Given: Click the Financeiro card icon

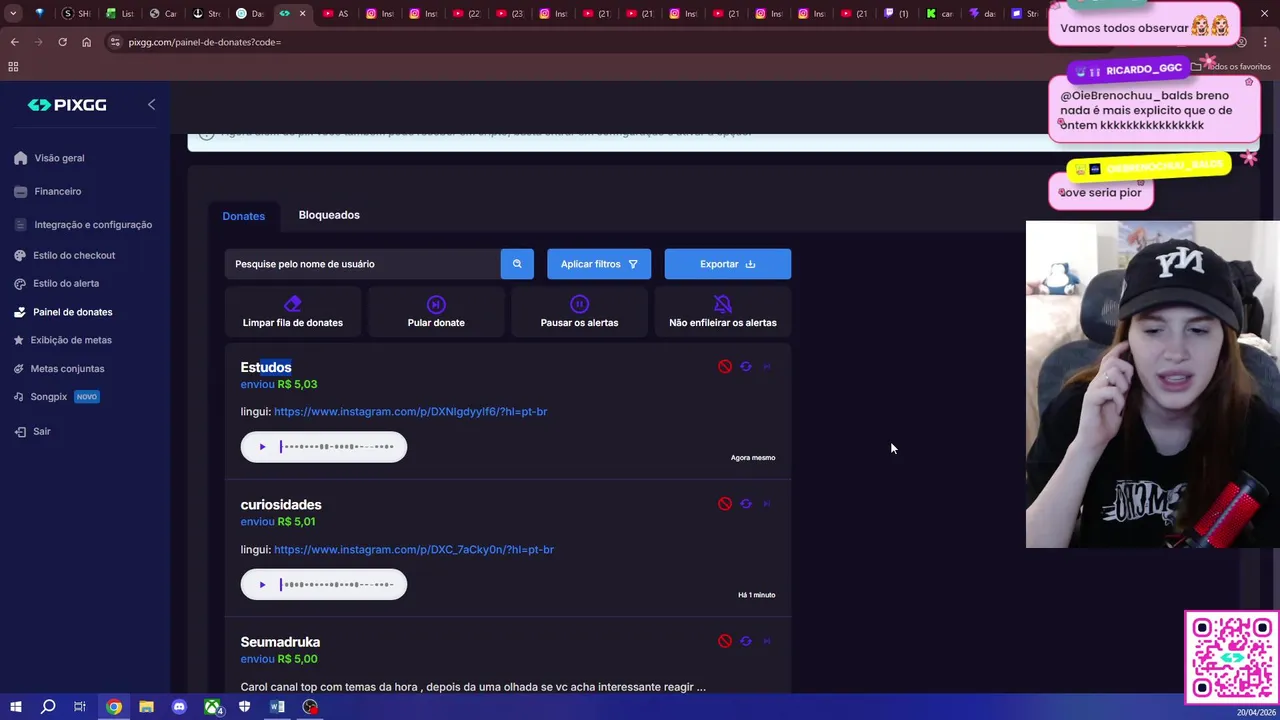Looking at the screenshot, I should click(x=20, y=191).
